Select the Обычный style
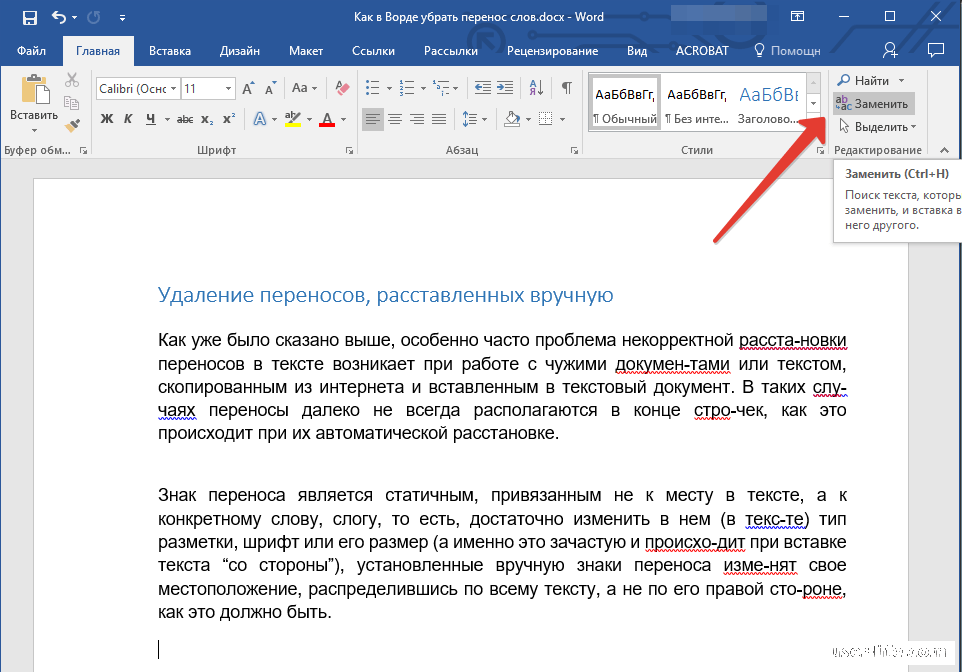This screenshot has width=962, height=672. click(x=625, y=102)
